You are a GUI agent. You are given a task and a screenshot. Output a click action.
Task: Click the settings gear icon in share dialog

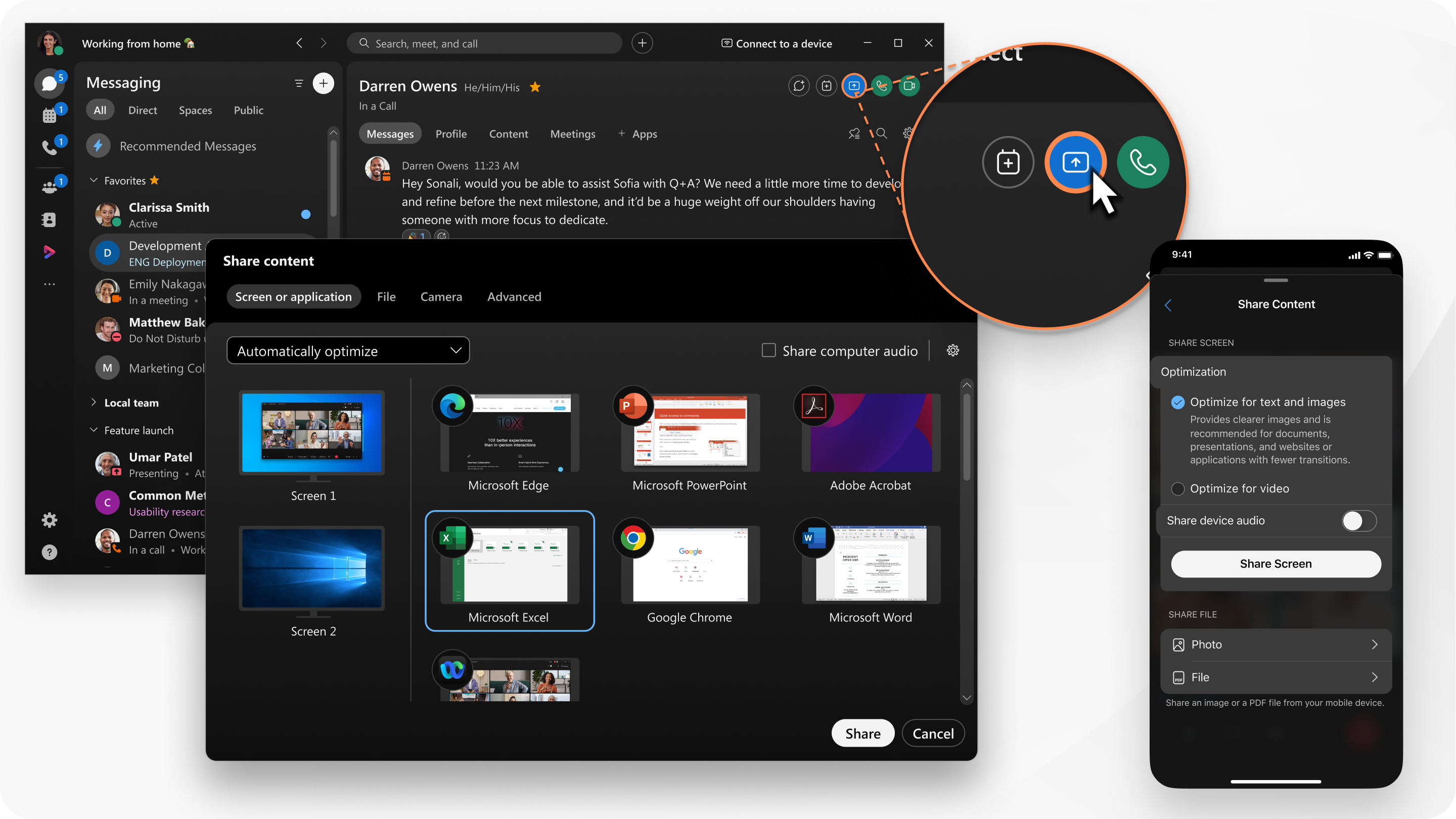(952, 350)
